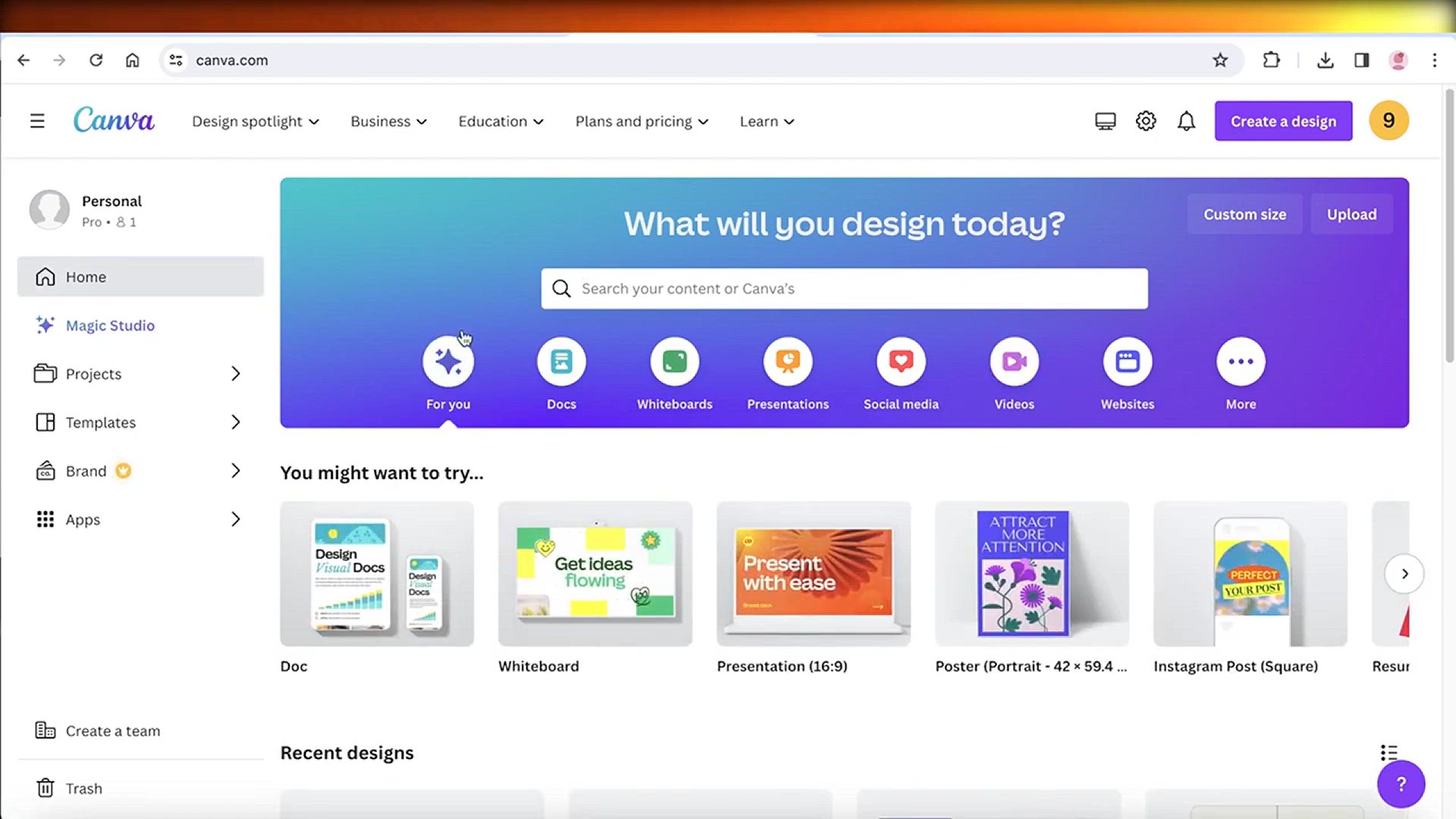
Task: Expand Plans and pricing dropdown
Action: [642, 121]
